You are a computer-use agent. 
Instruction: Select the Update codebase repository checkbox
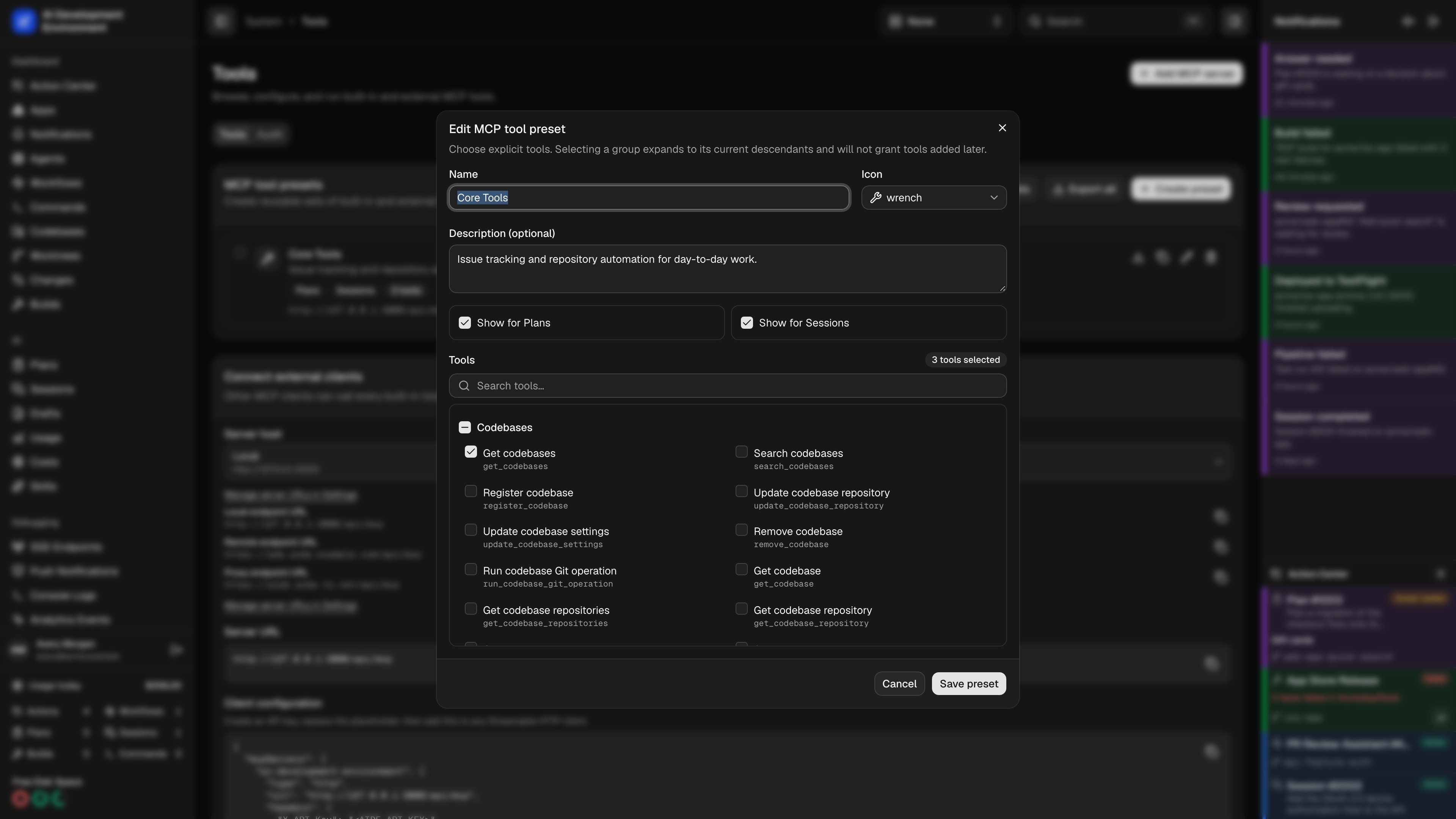(x=742, y=492)
